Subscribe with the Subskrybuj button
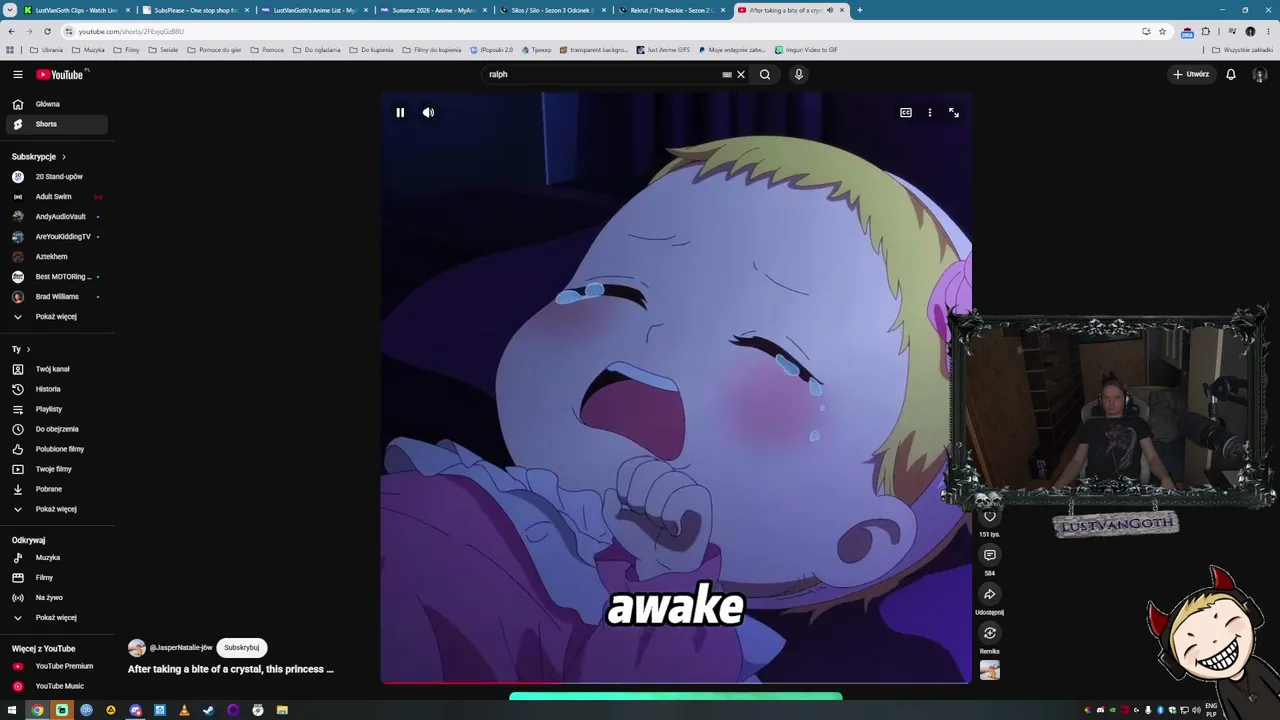The height and width of the screenshot is (720, 1280). pyautogui.click(x=242, y=648)
